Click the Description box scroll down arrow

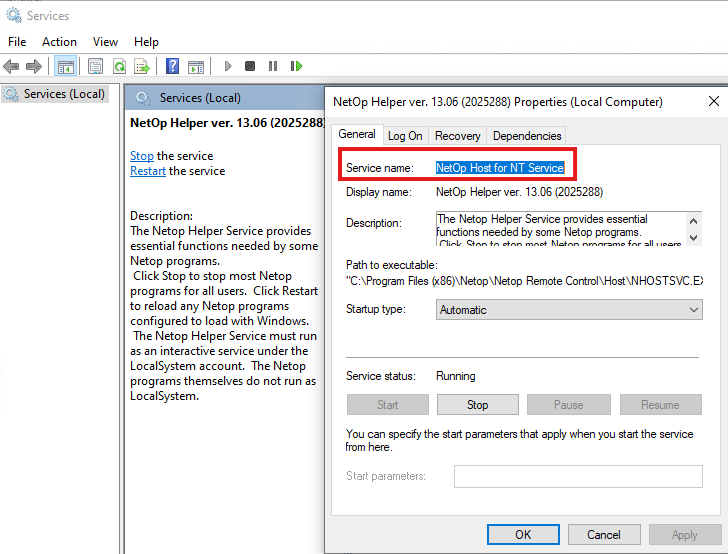pyautogui.click(x=693, y=237)
